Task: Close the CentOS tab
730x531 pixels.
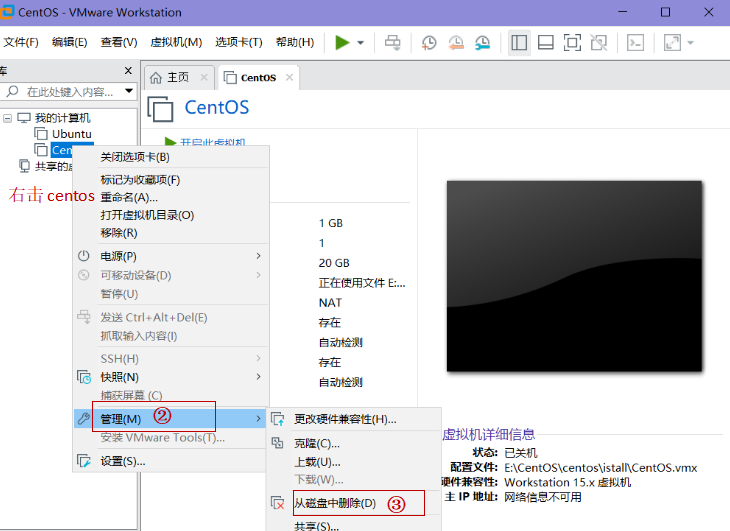Action: coord(289,77)
